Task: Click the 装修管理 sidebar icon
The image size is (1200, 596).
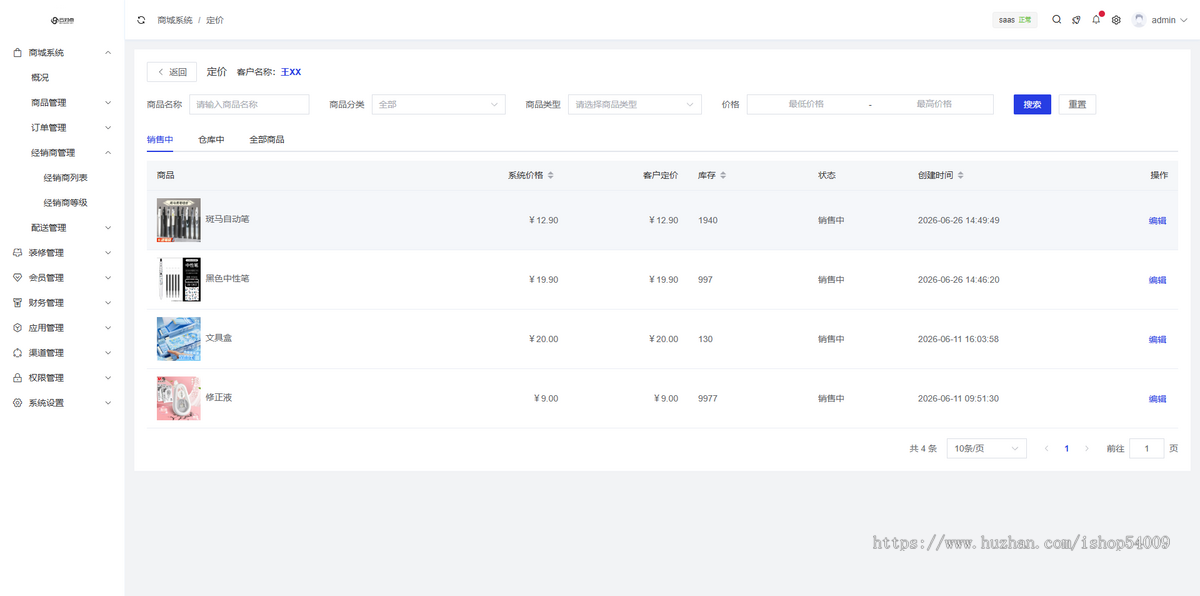Action: click(18, 253)
